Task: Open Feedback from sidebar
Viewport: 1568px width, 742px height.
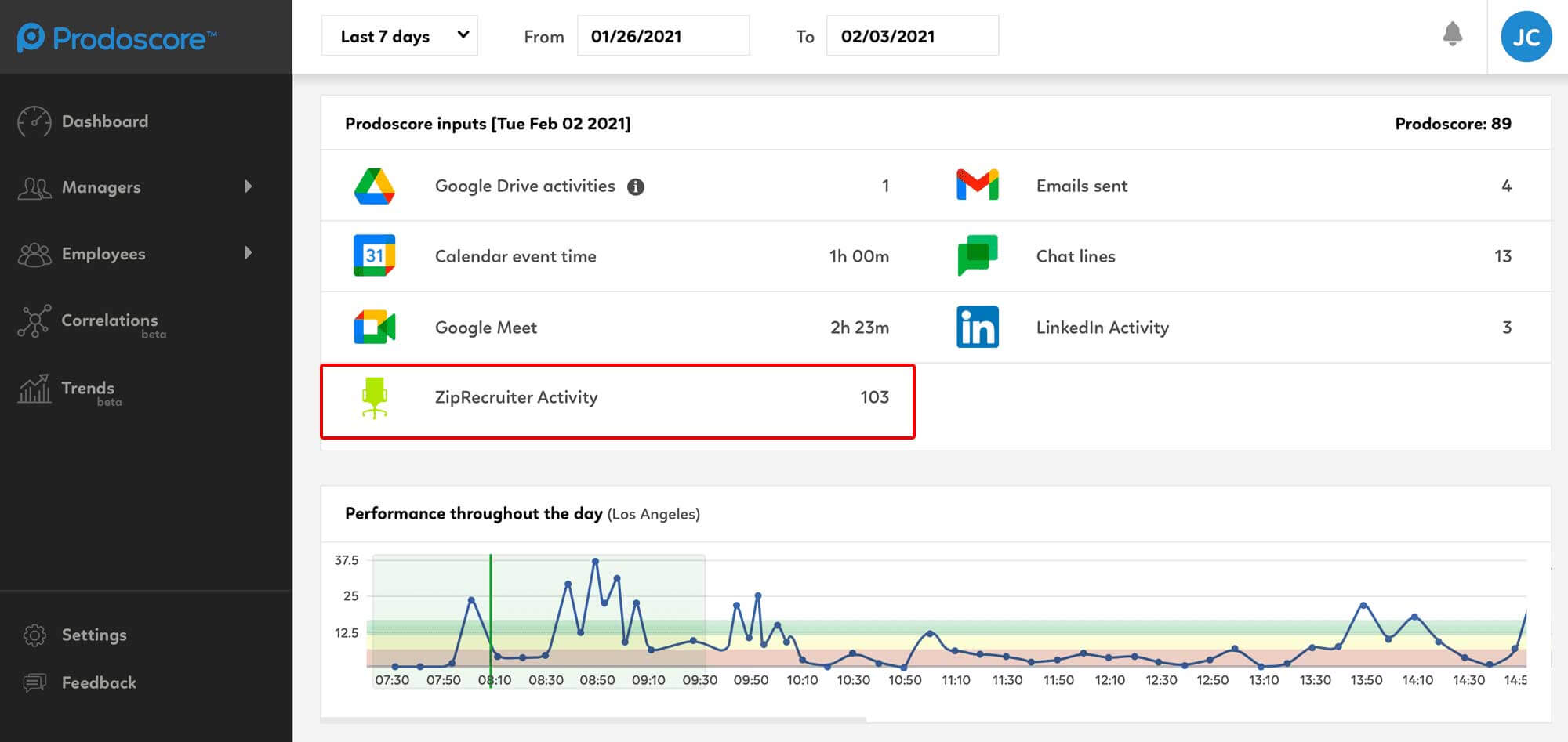Action: [x=99, y=682]
